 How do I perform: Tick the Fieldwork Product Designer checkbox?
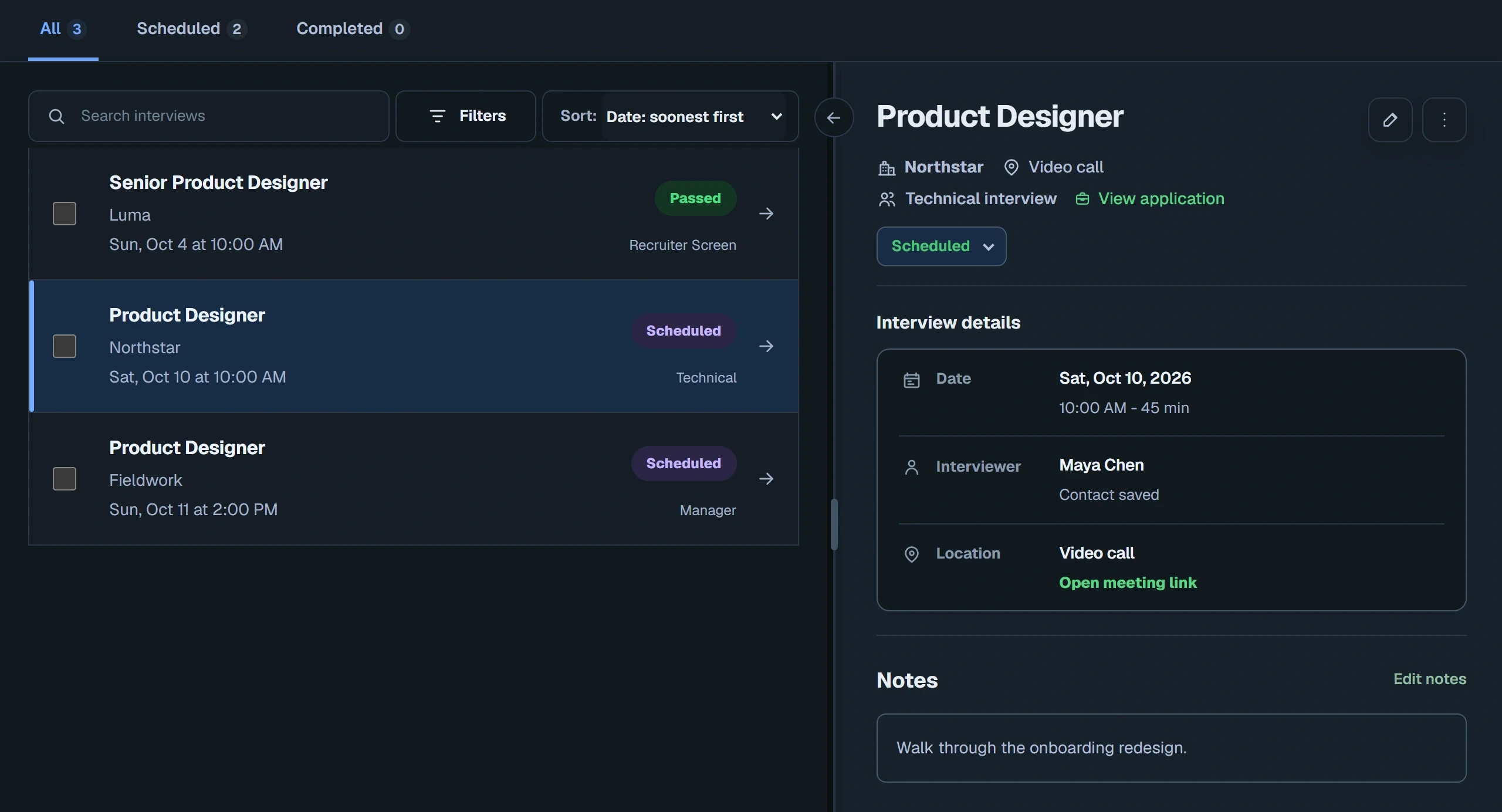65,479
